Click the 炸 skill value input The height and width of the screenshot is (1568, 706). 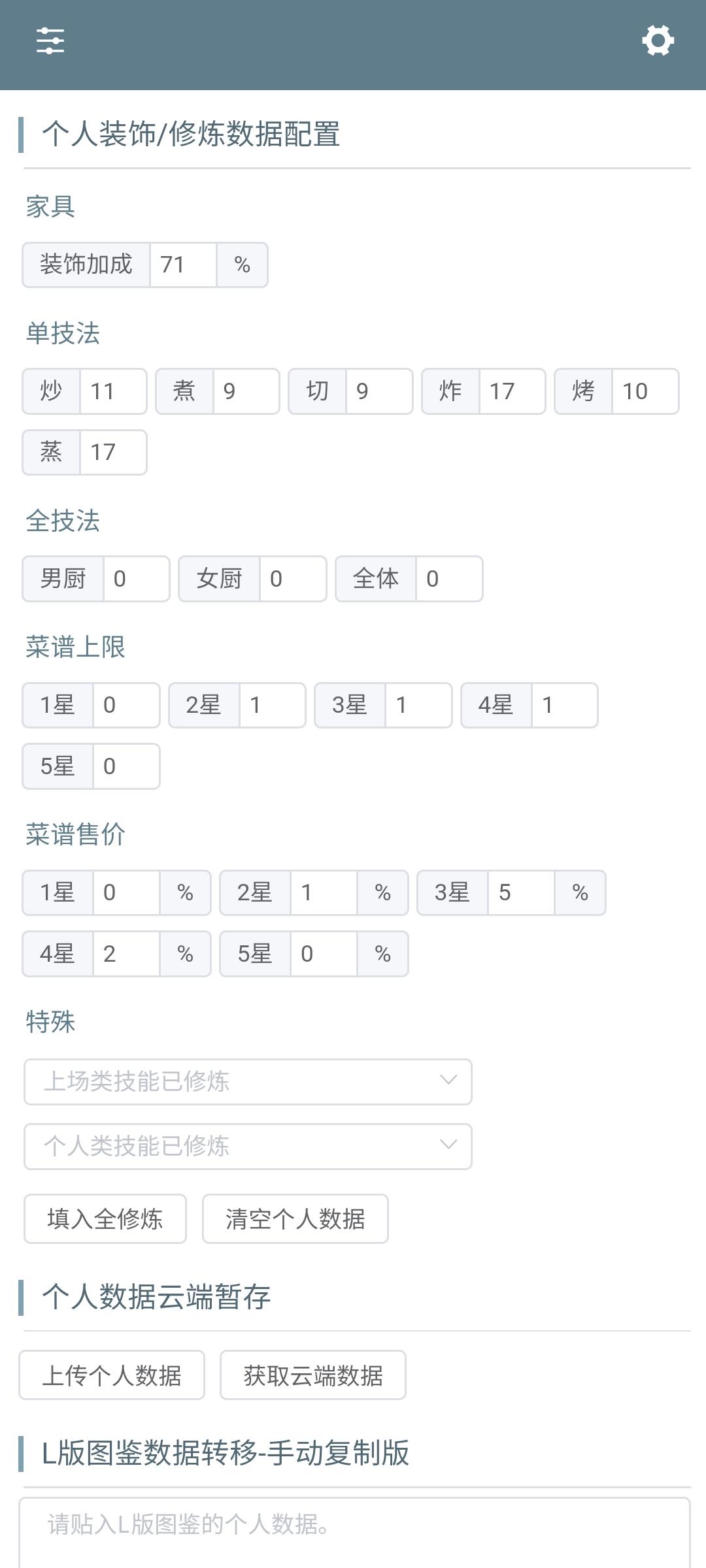512,391
